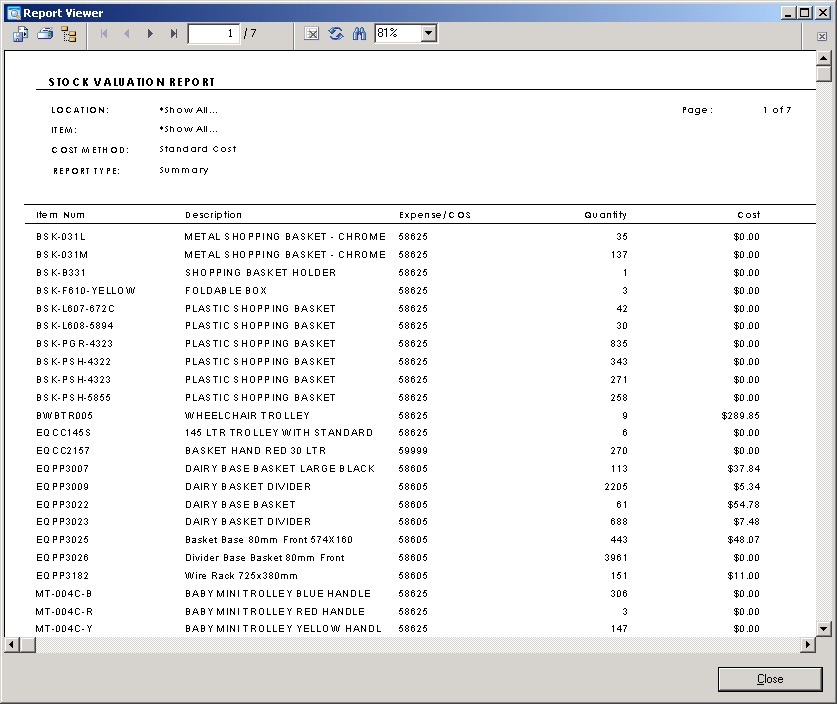Click 'Wire Rack 725x380mm' description
The image size is (837, 704).
coord(241,576)
